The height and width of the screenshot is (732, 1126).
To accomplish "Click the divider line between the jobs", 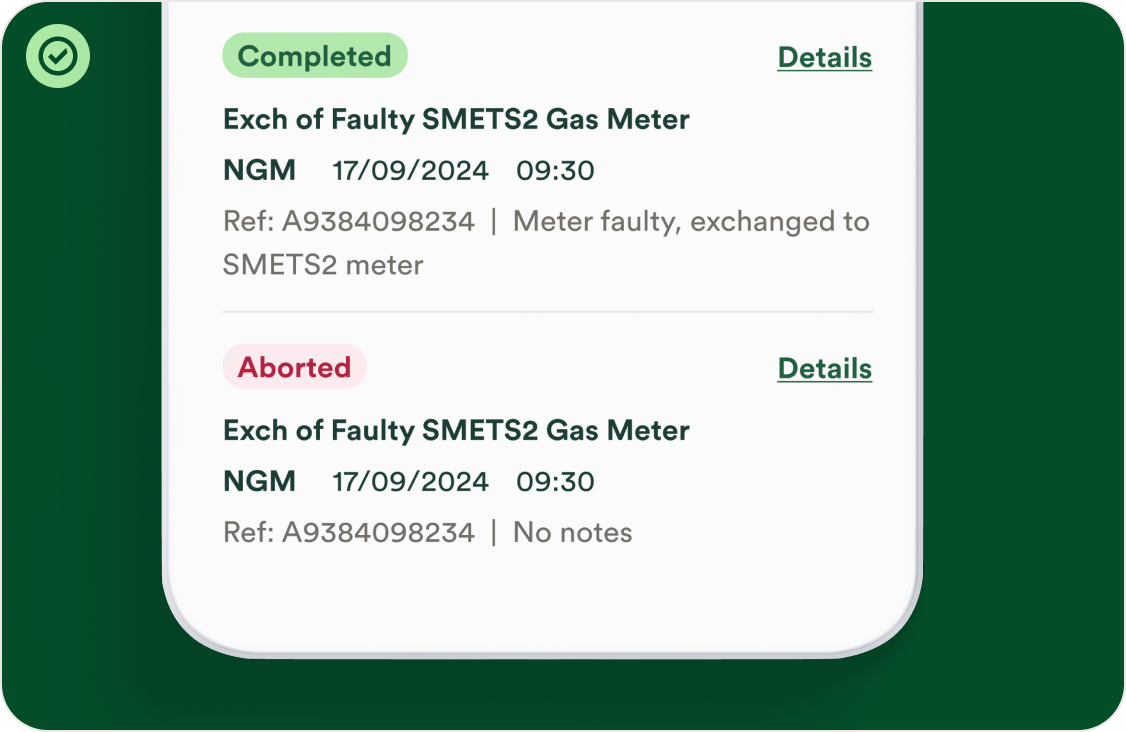I will [x=547, y=312].
